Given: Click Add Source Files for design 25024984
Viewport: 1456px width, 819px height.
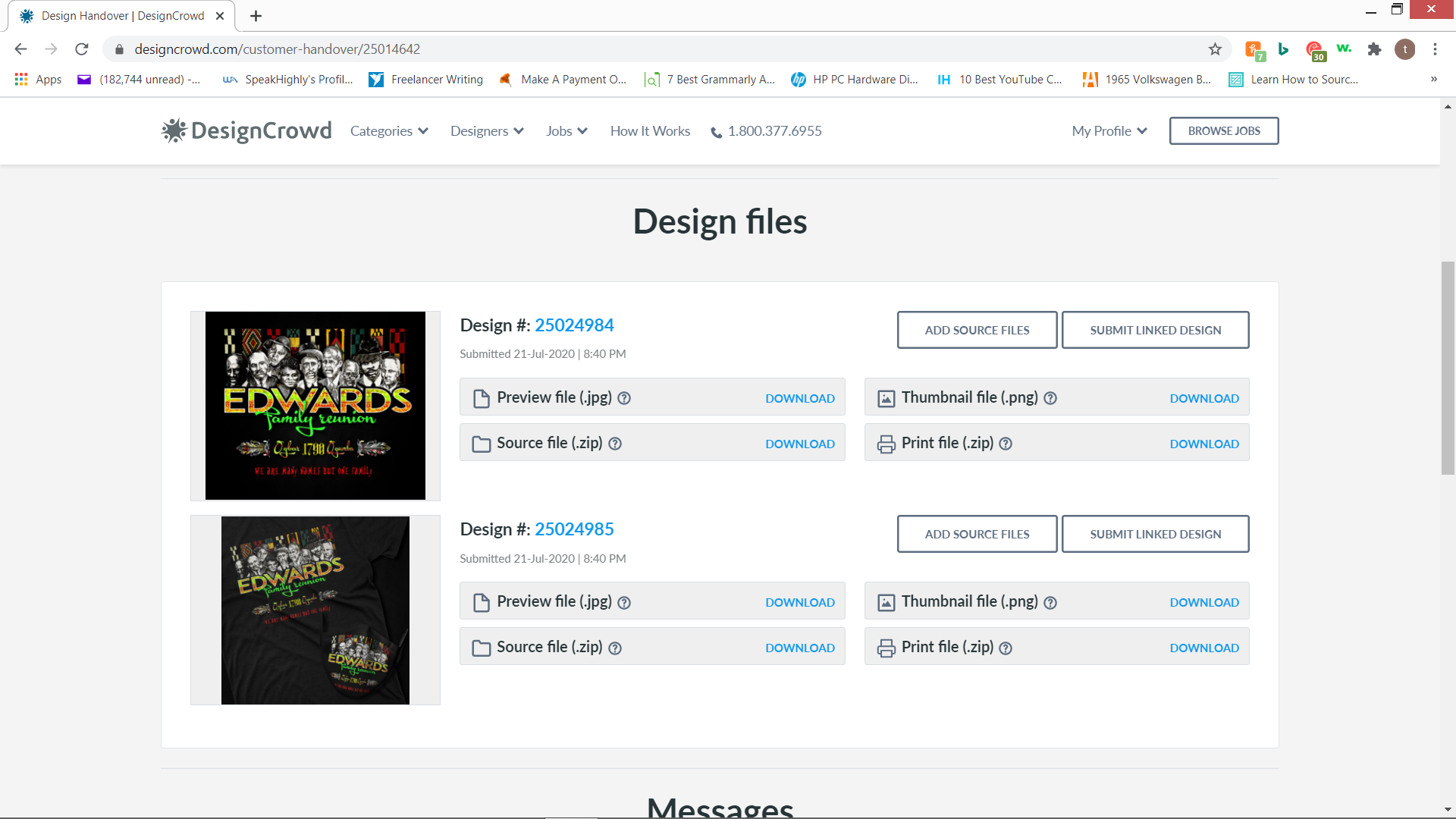Looking at the screenshot, I should pyautogui.click(x=977, y=330).
